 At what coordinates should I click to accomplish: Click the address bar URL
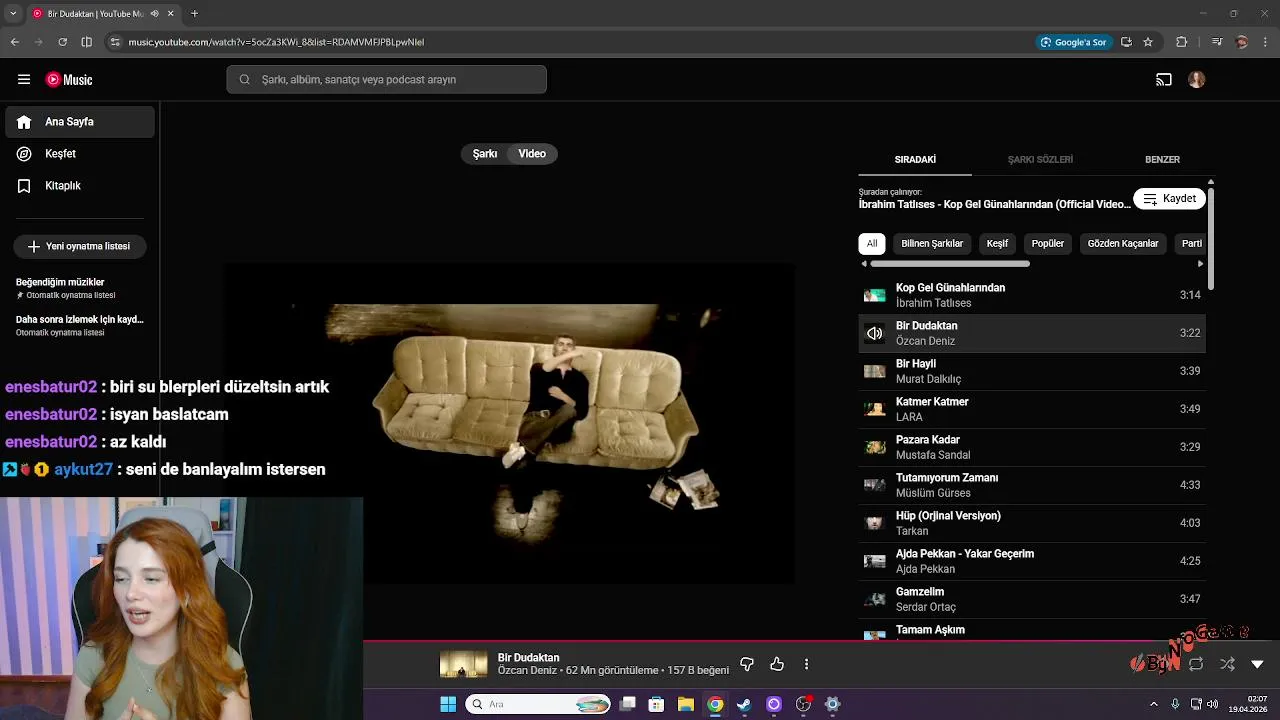(x=276, y=42)
